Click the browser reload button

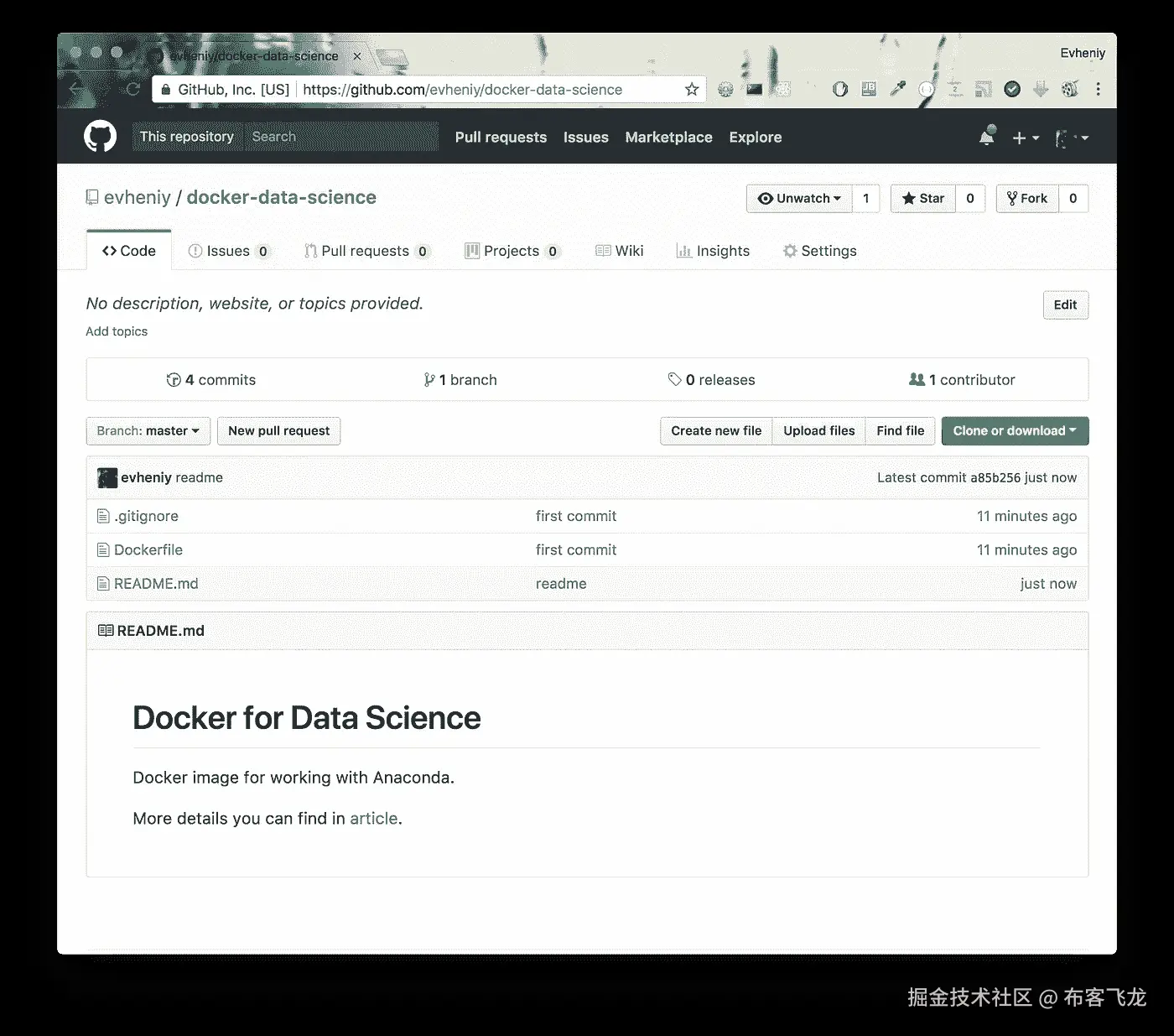132,89
